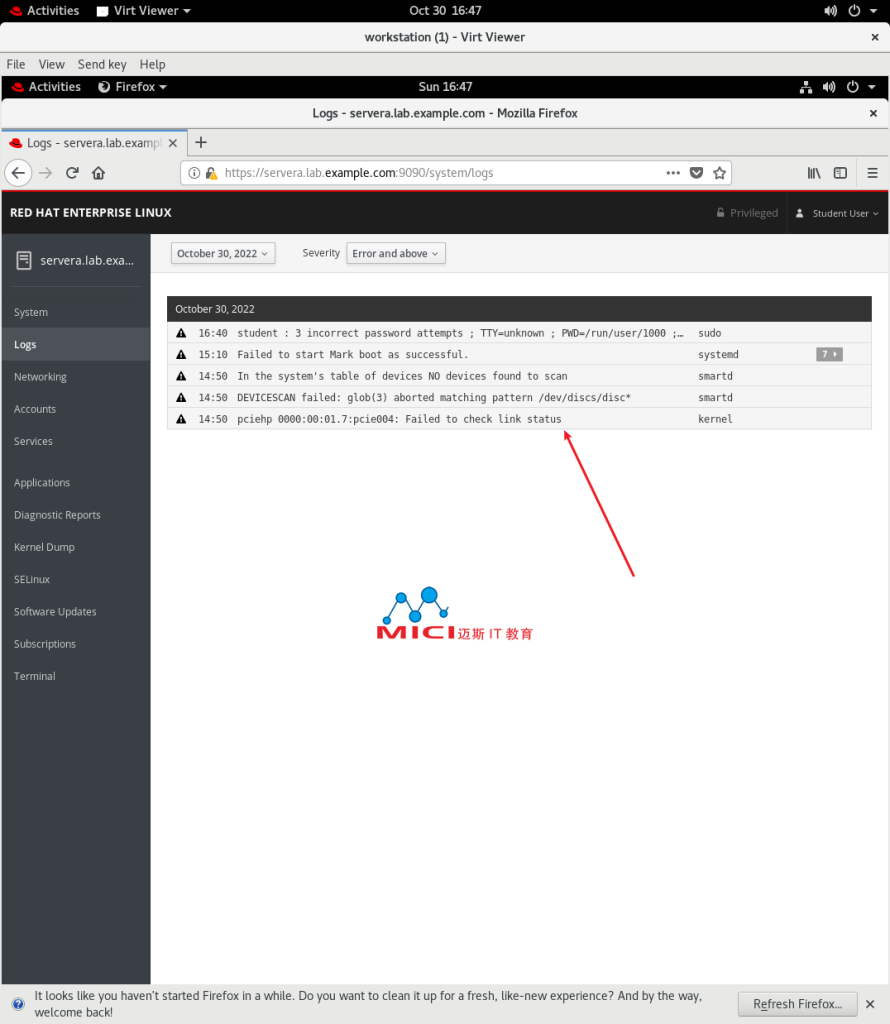The image size is (890, 1024).
Task: Reload the current page in Firefox
Action: pos(72,173)
